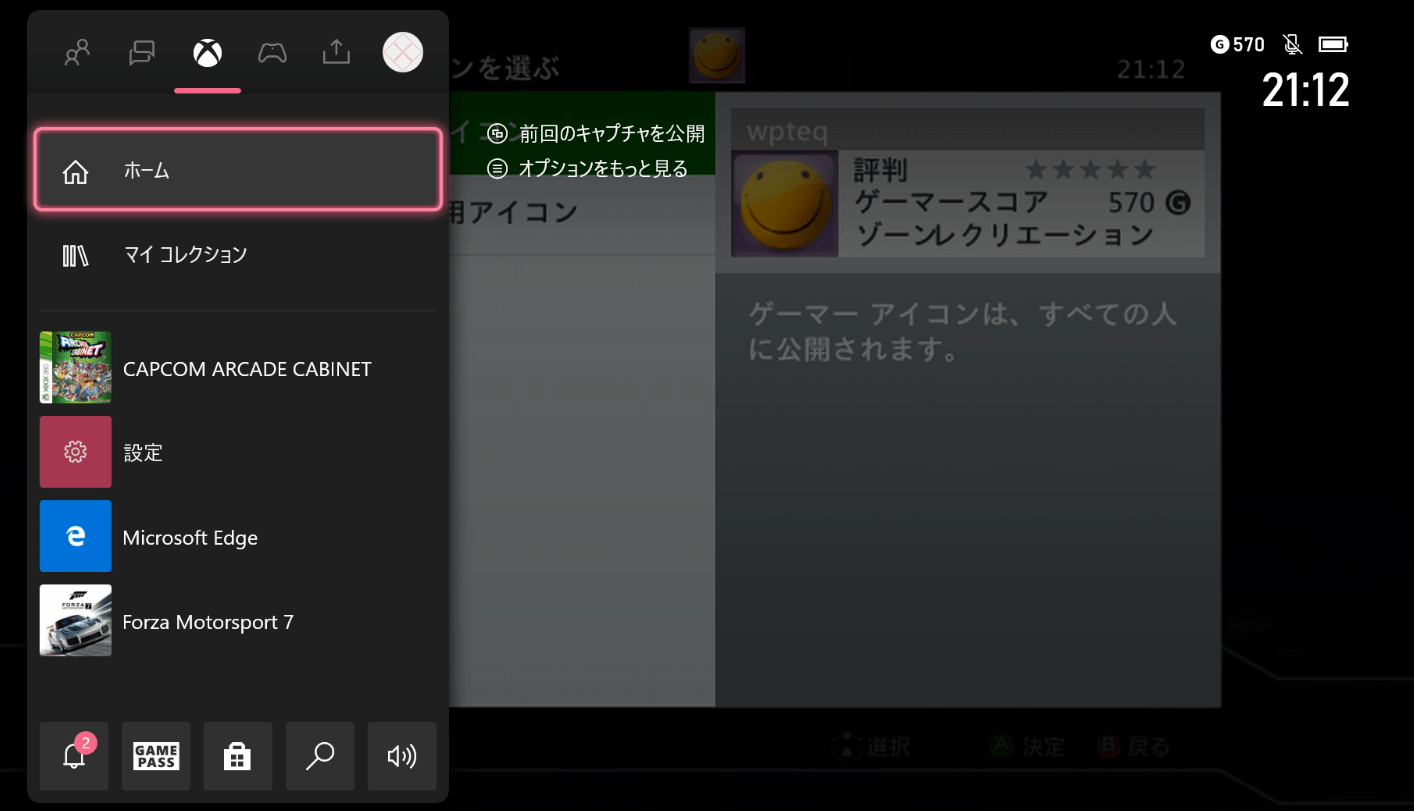The height and width of the screenshot is (811, 1414).
Task: Open the Microsoft Store bag icon
Action: [x=238, y=756]
